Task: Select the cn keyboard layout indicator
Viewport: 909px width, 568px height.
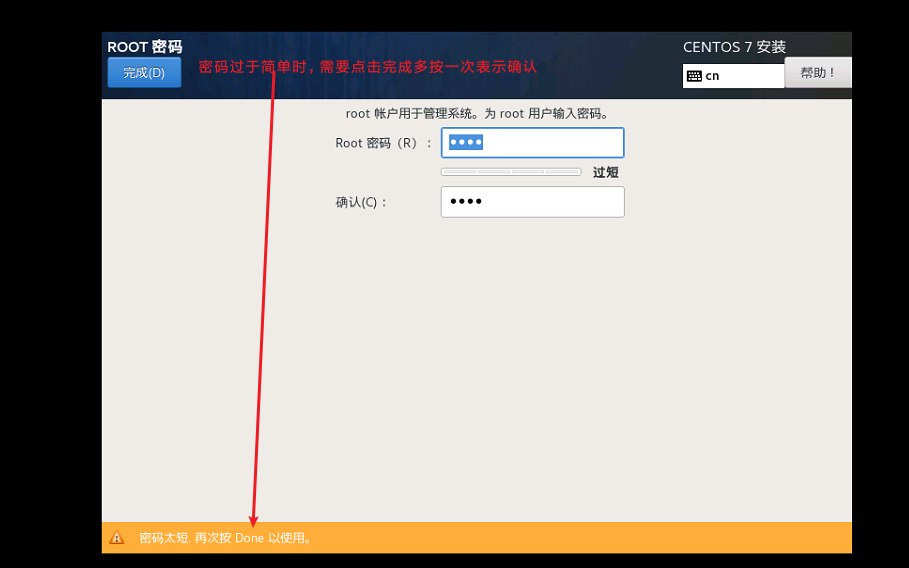Action: click(x=733, y=76)
